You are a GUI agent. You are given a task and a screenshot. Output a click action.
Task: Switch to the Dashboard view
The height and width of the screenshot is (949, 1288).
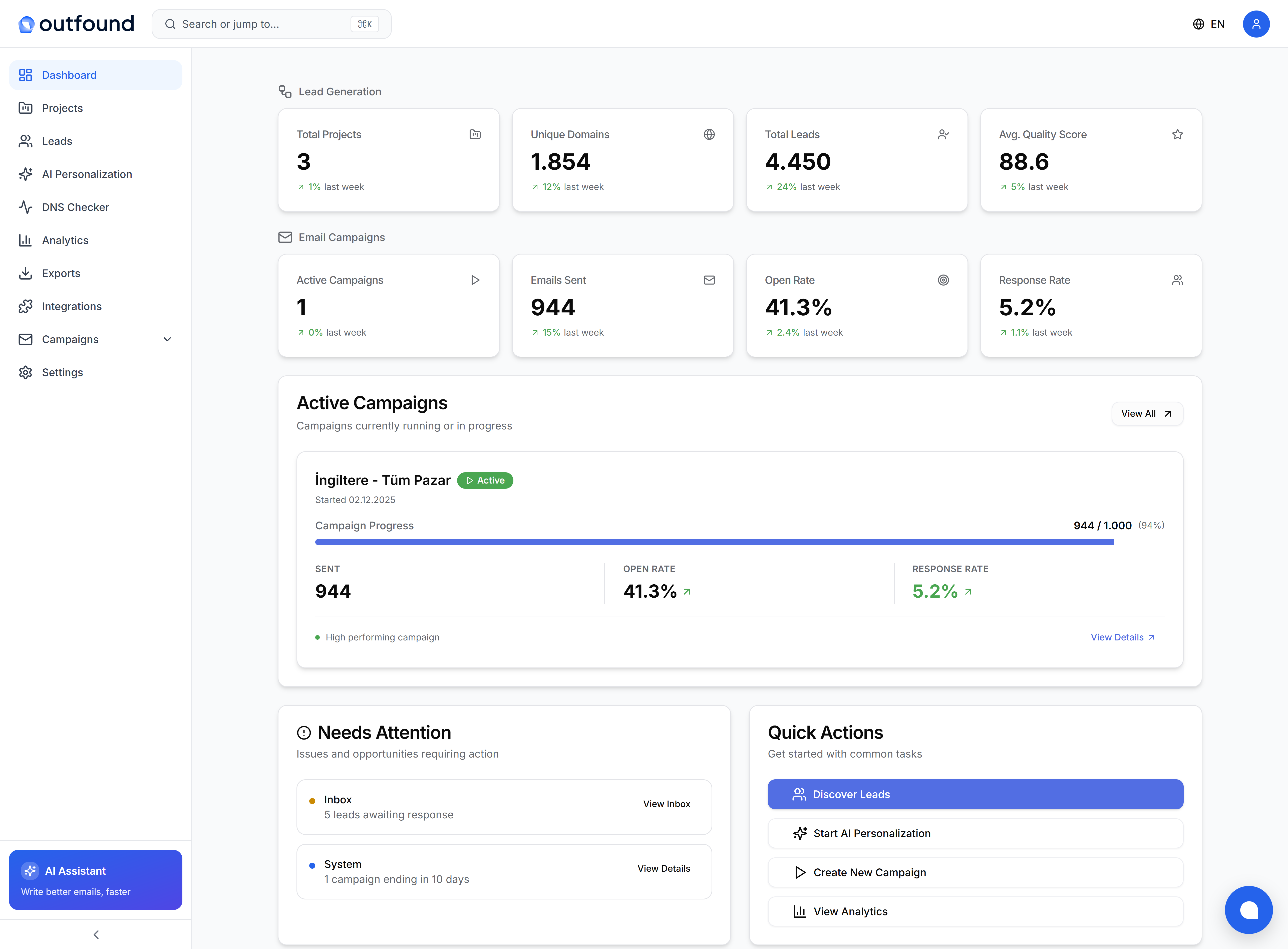click(x=69, y=75)
